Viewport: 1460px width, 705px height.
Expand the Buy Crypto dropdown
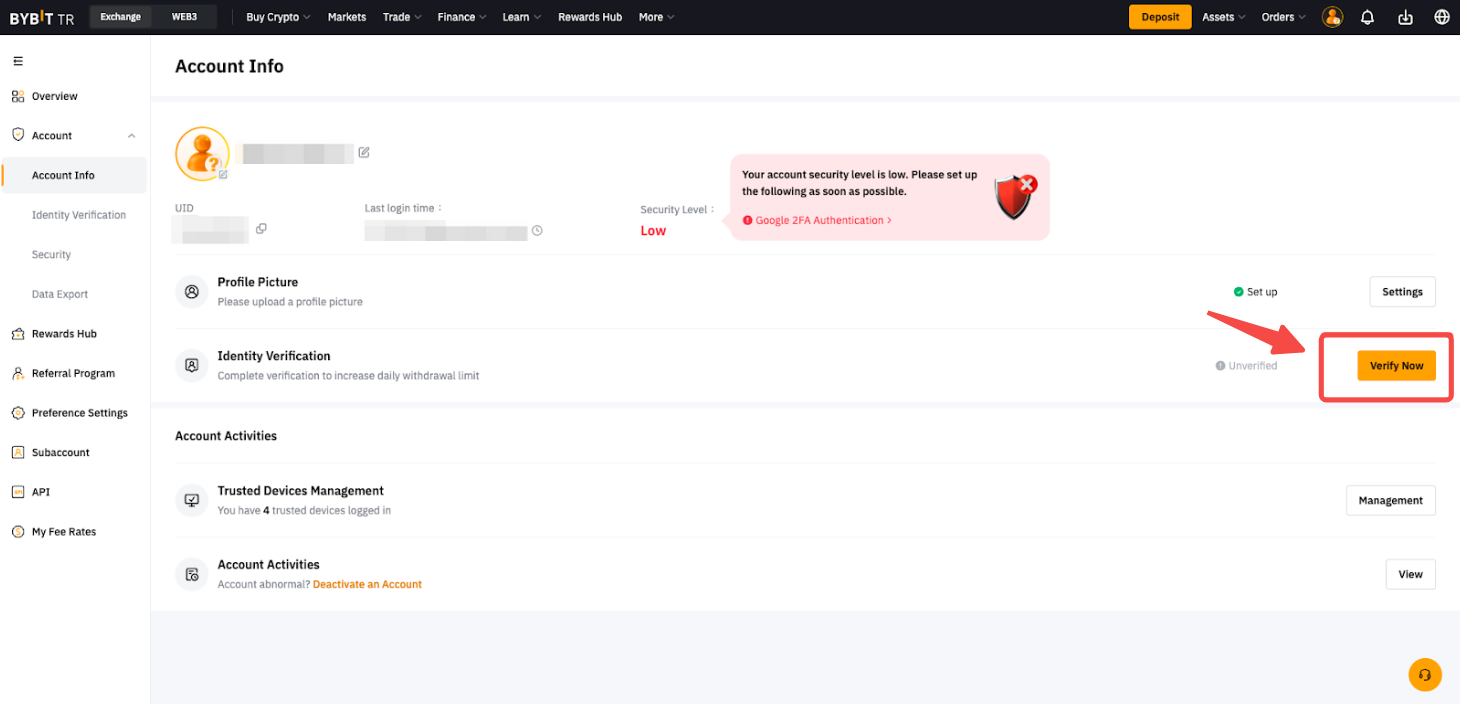click(278, 17)
